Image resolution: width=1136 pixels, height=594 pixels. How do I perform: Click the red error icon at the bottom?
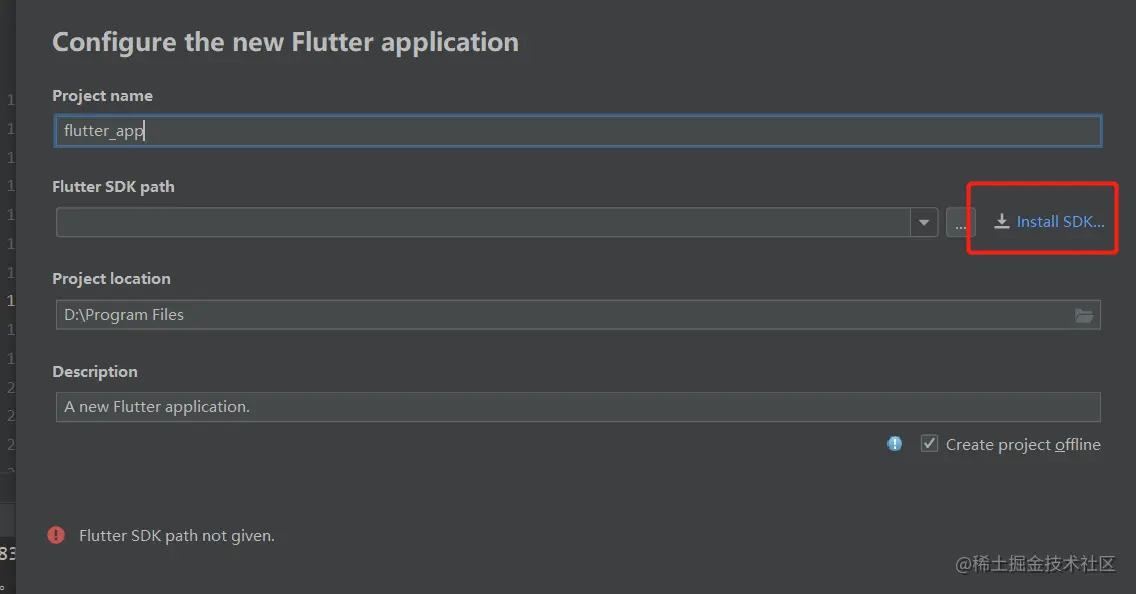(56, 535)
